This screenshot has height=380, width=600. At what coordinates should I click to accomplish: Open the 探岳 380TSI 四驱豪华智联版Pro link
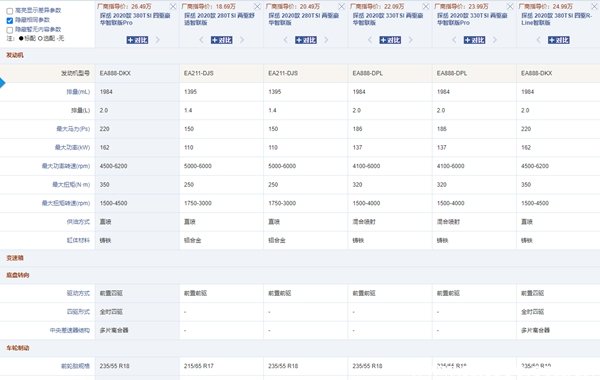pos(135,19)
